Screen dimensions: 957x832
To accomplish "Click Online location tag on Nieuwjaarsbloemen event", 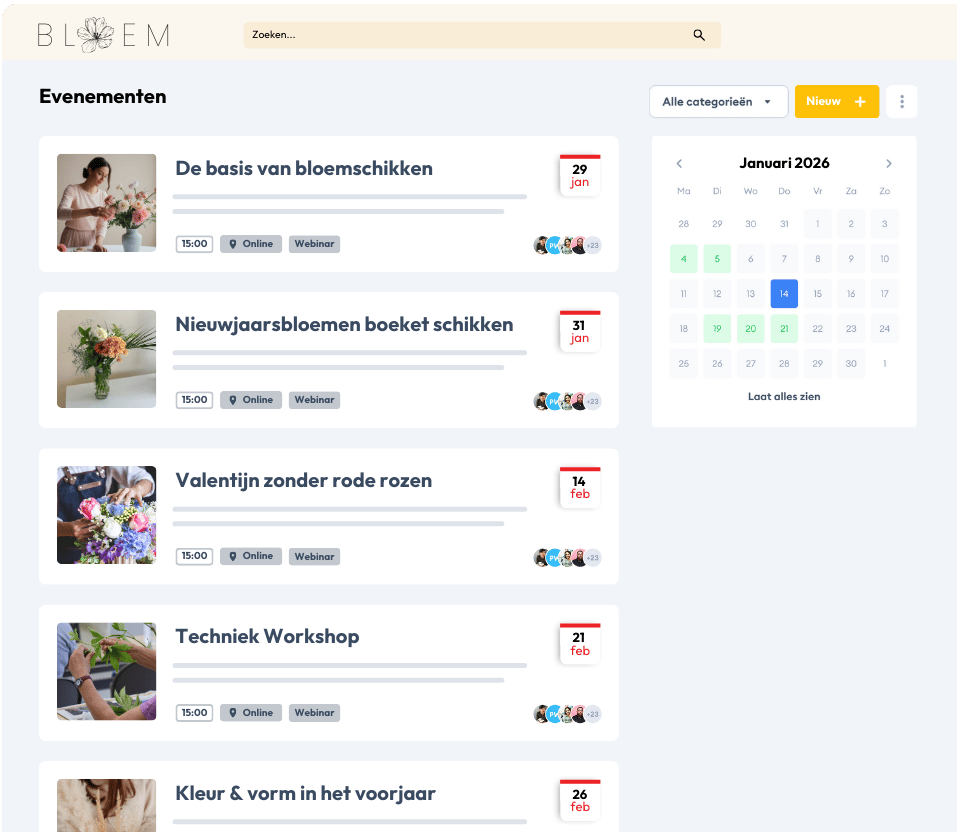I will coord(251,400).
